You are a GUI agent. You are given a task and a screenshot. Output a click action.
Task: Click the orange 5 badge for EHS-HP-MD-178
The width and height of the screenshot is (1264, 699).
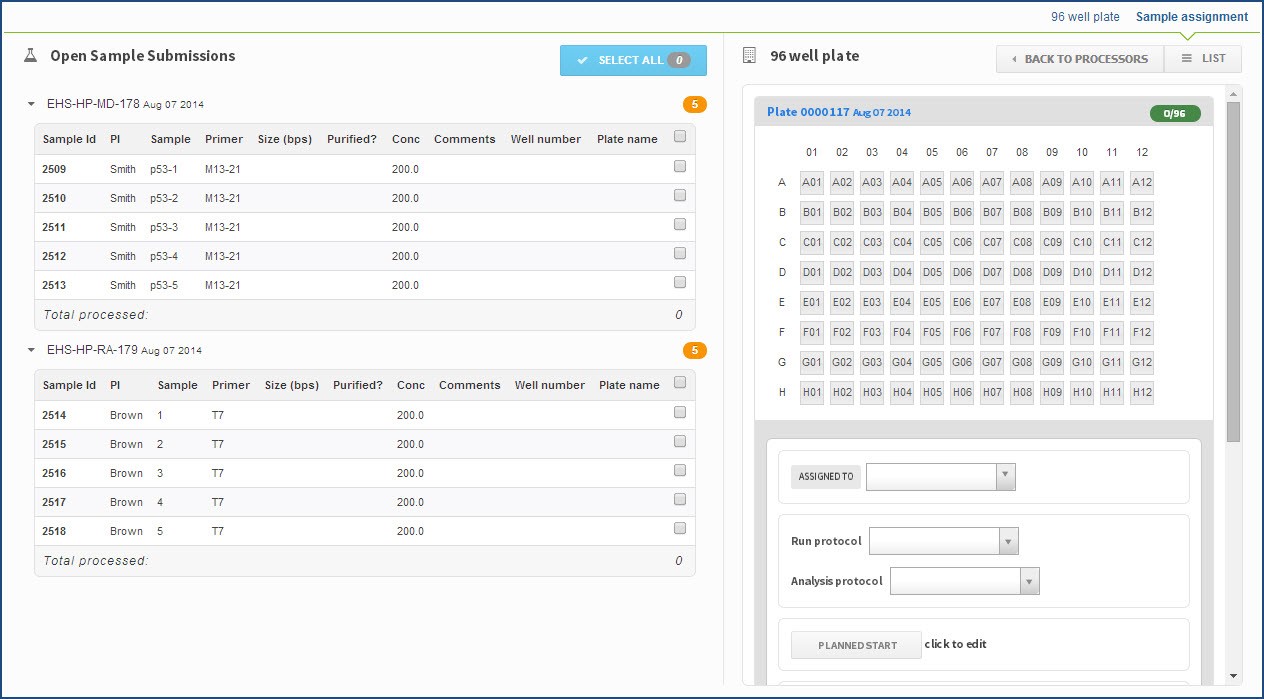694,104
